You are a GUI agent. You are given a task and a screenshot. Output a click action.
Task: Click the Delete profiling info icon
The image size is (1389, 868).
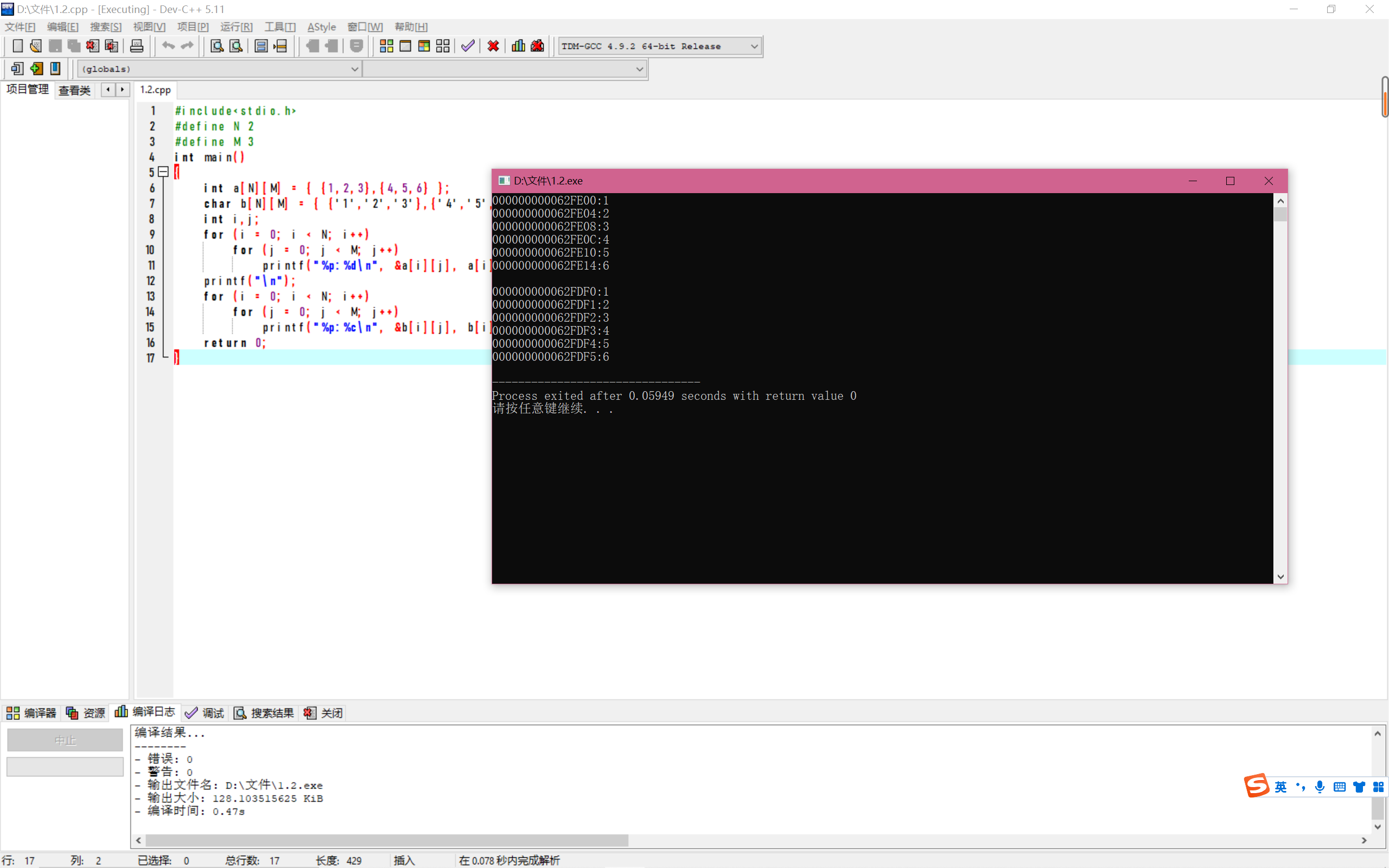[x=537, y=46]
